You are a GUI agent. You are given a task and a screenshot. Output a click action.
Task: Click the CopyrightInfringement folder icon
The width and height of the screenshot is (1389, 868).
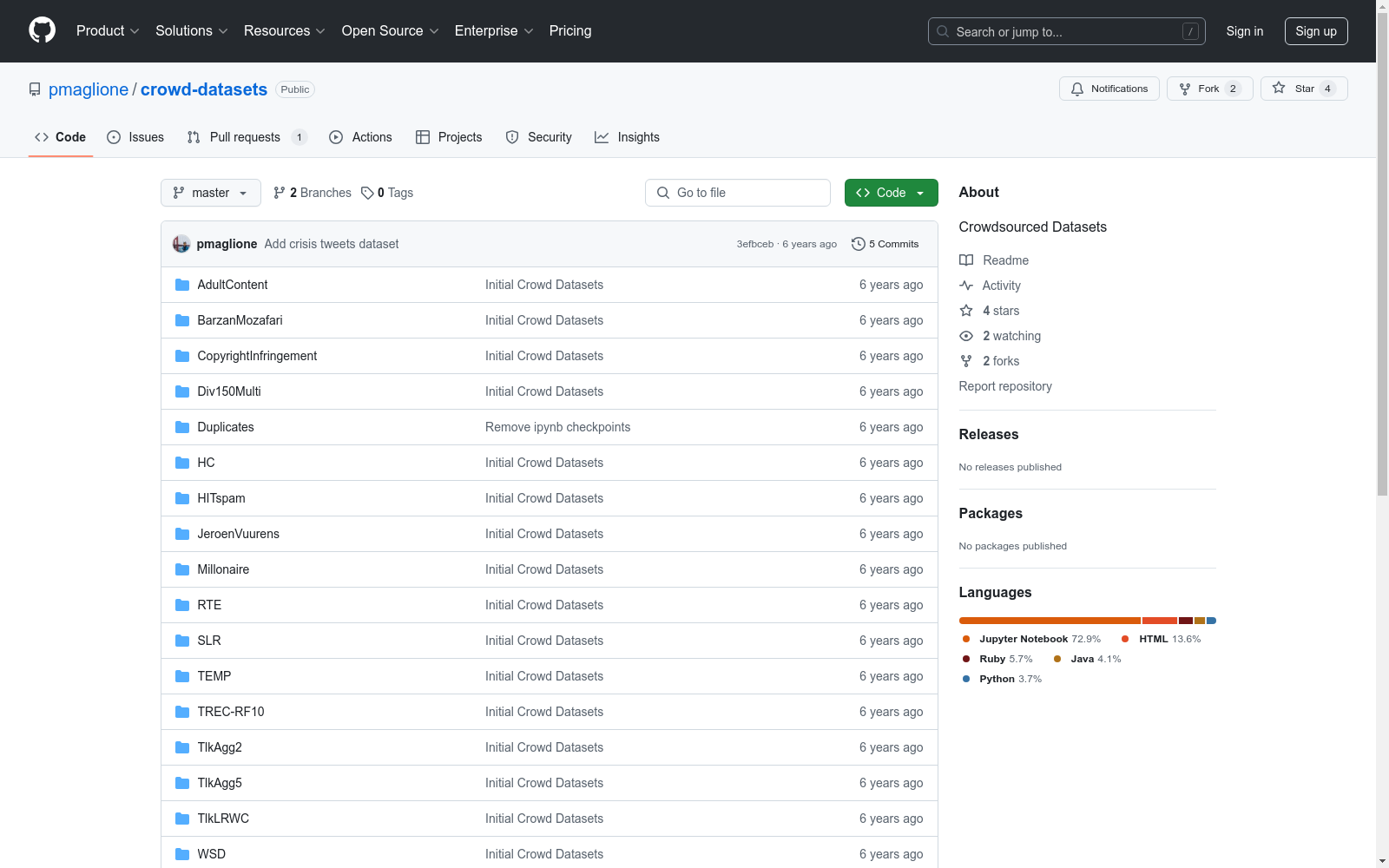click(x=182, y=356)
